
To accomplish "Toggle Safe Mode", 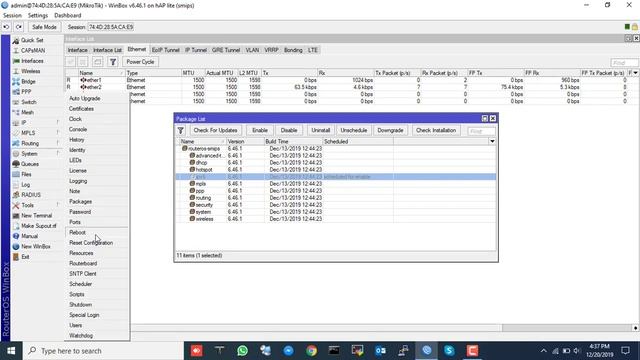I will pos(44,27).
